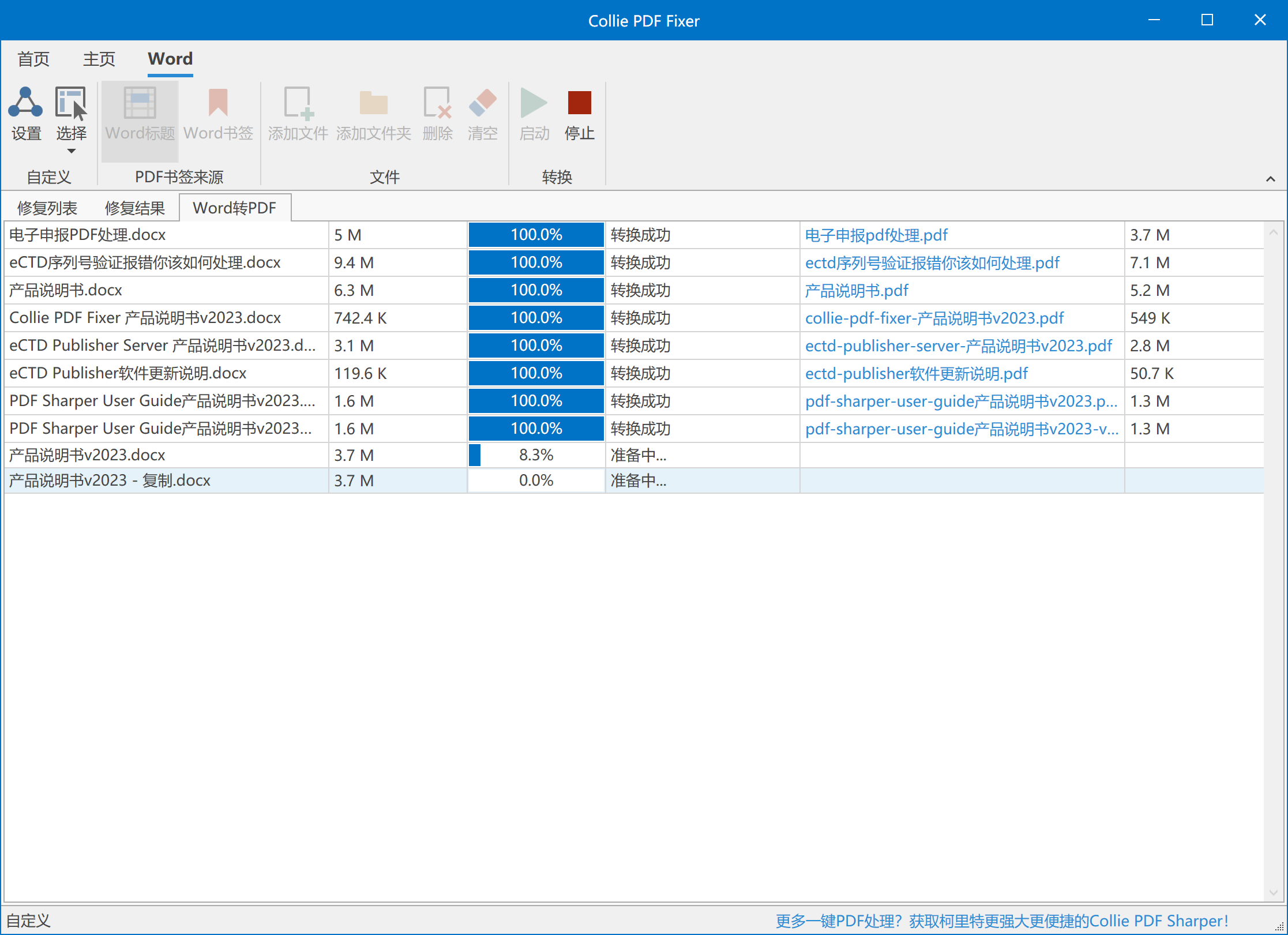
Task: Open the 修复列表 tab
Action: [47, 208]
